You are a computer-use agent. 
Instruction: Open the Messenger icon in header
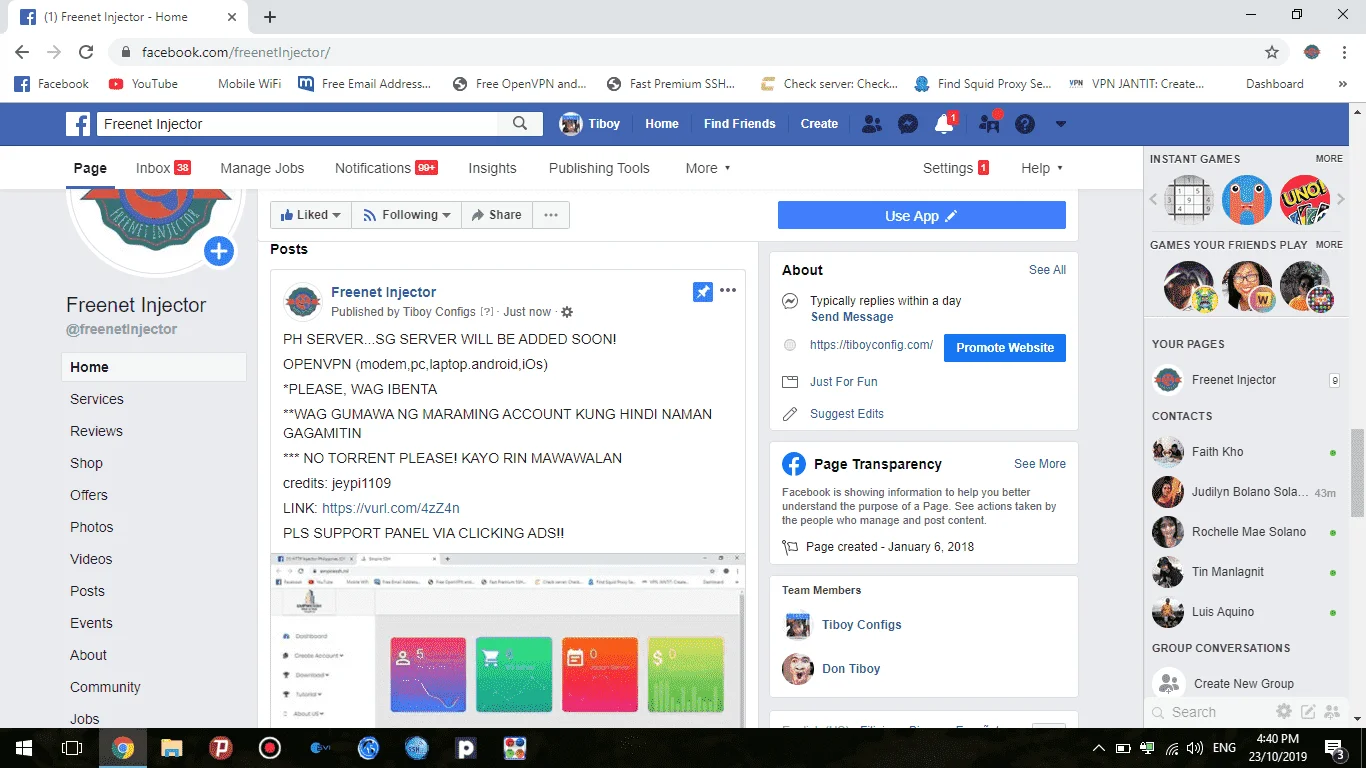(x=908, y=124)
